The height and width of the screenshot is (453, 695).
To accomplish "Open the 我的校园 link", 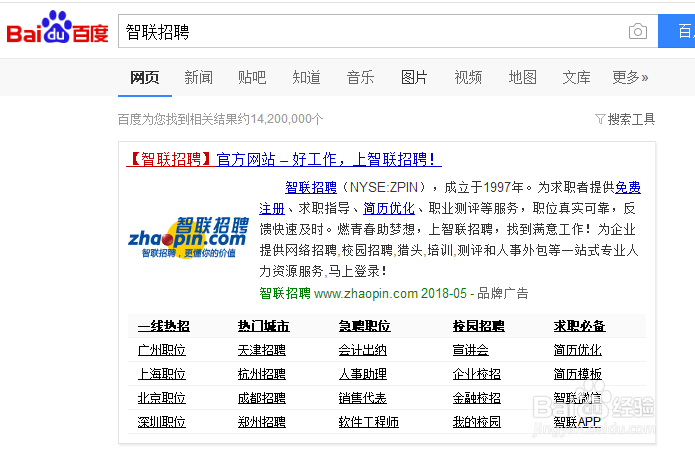I will click(x=476, y=422).
